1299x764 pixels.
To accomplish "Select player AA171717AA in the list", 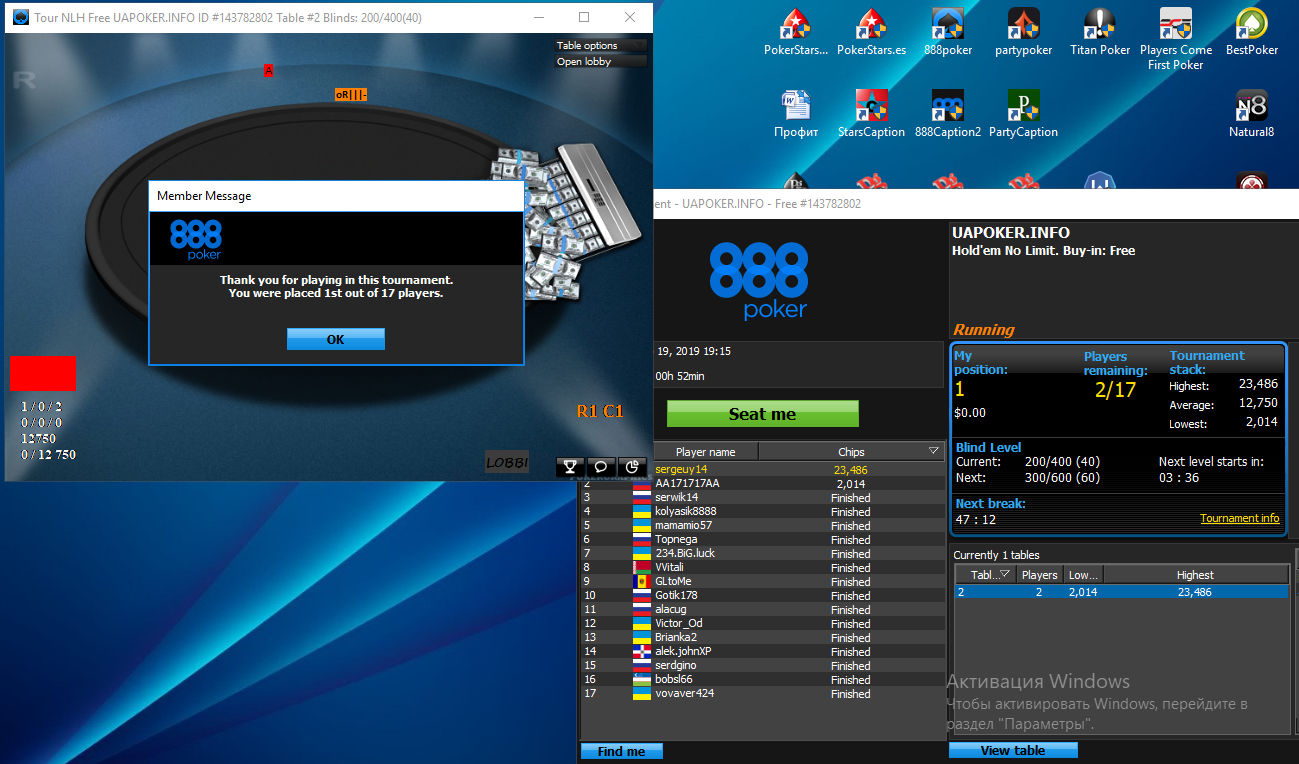I will click(762, 483).
